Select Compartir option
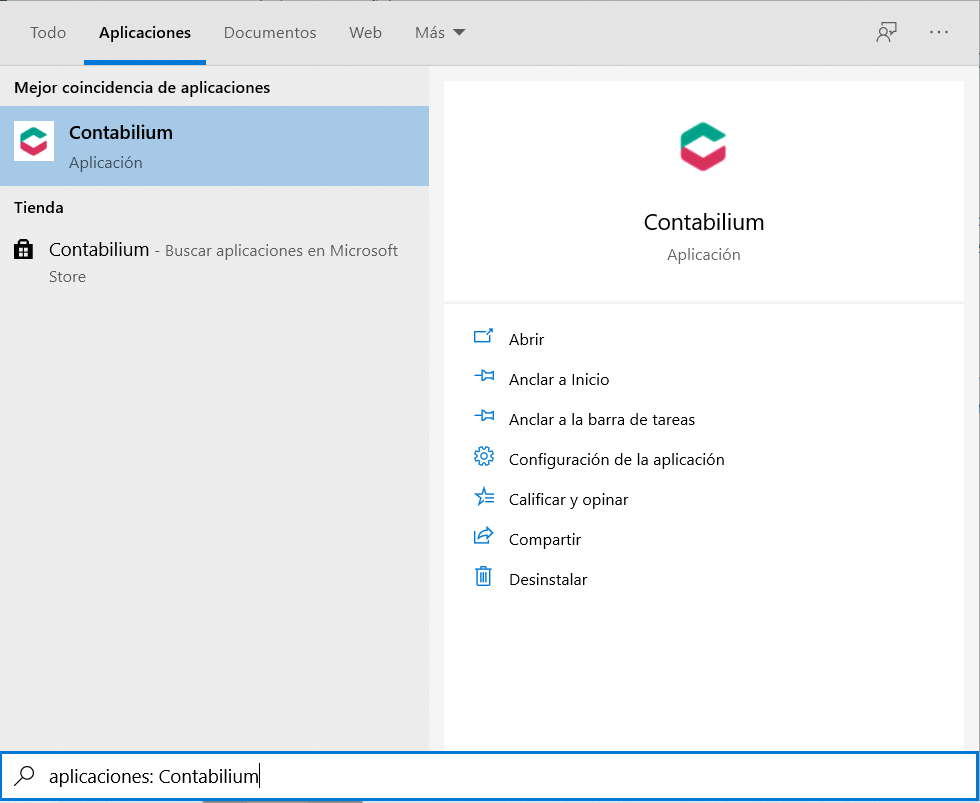This screenshot has width=980, height=803. coord(545,539)
